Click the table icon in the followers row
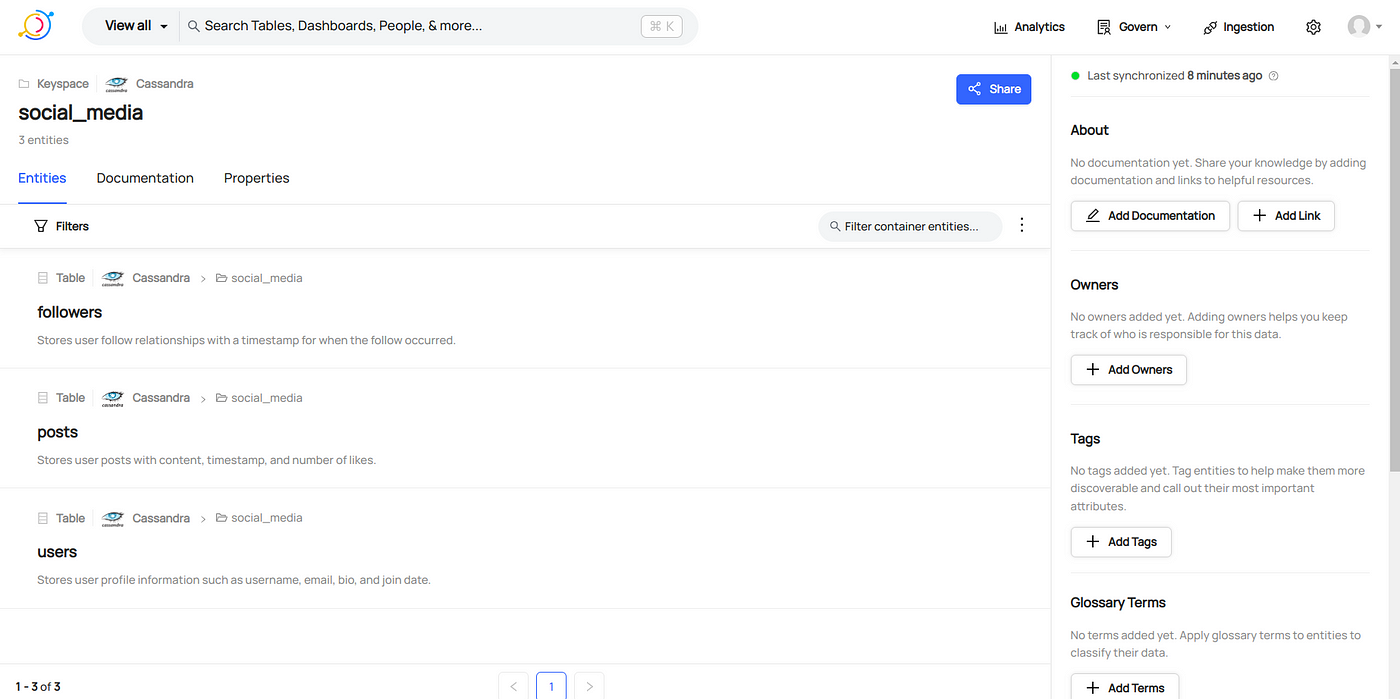The image size is (1400, 699). click(42, 278)
